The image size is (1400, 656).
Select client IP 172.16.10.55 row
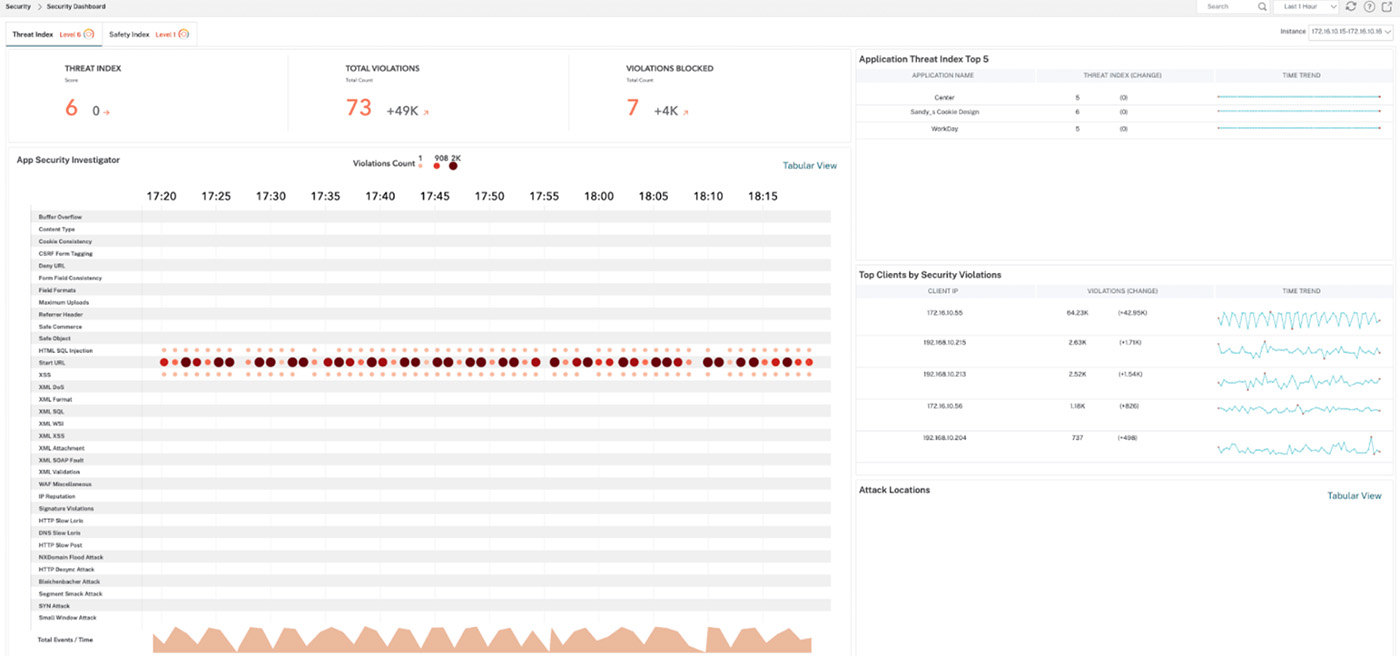point(945,313)
